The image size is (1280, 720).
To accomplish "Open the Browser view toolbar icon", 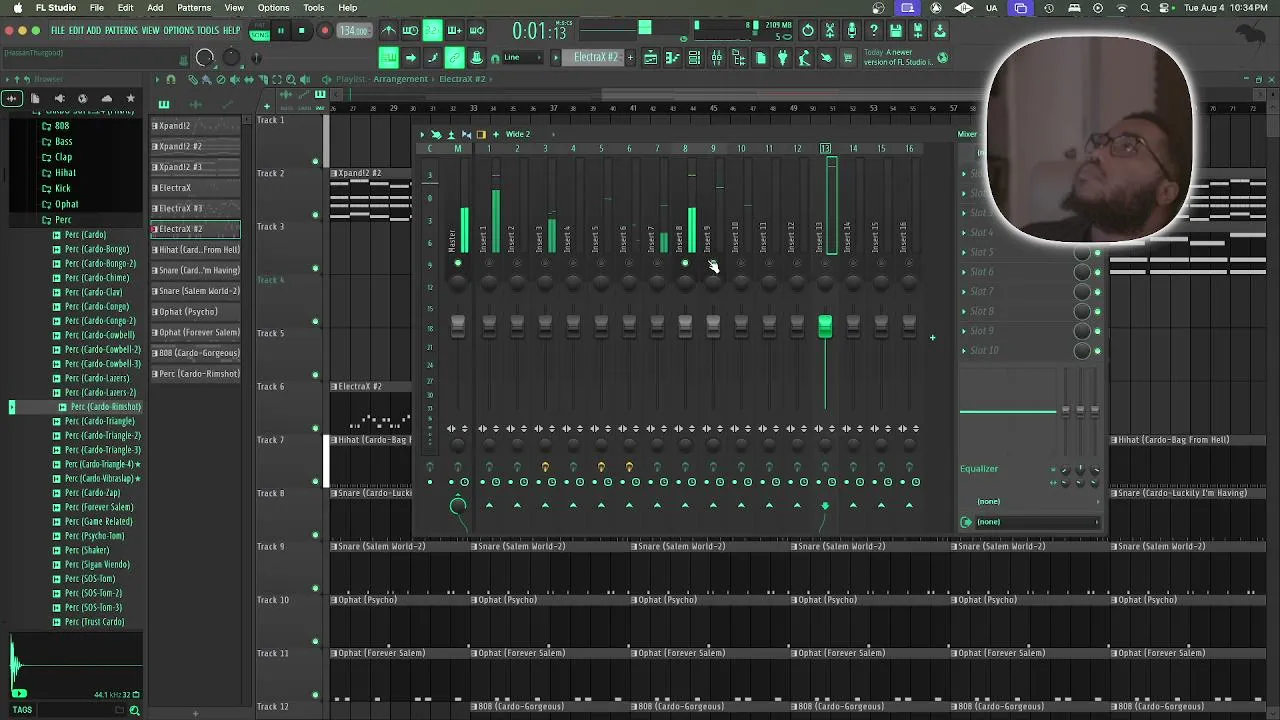I will pyautogui.click(x=739, y=58).
